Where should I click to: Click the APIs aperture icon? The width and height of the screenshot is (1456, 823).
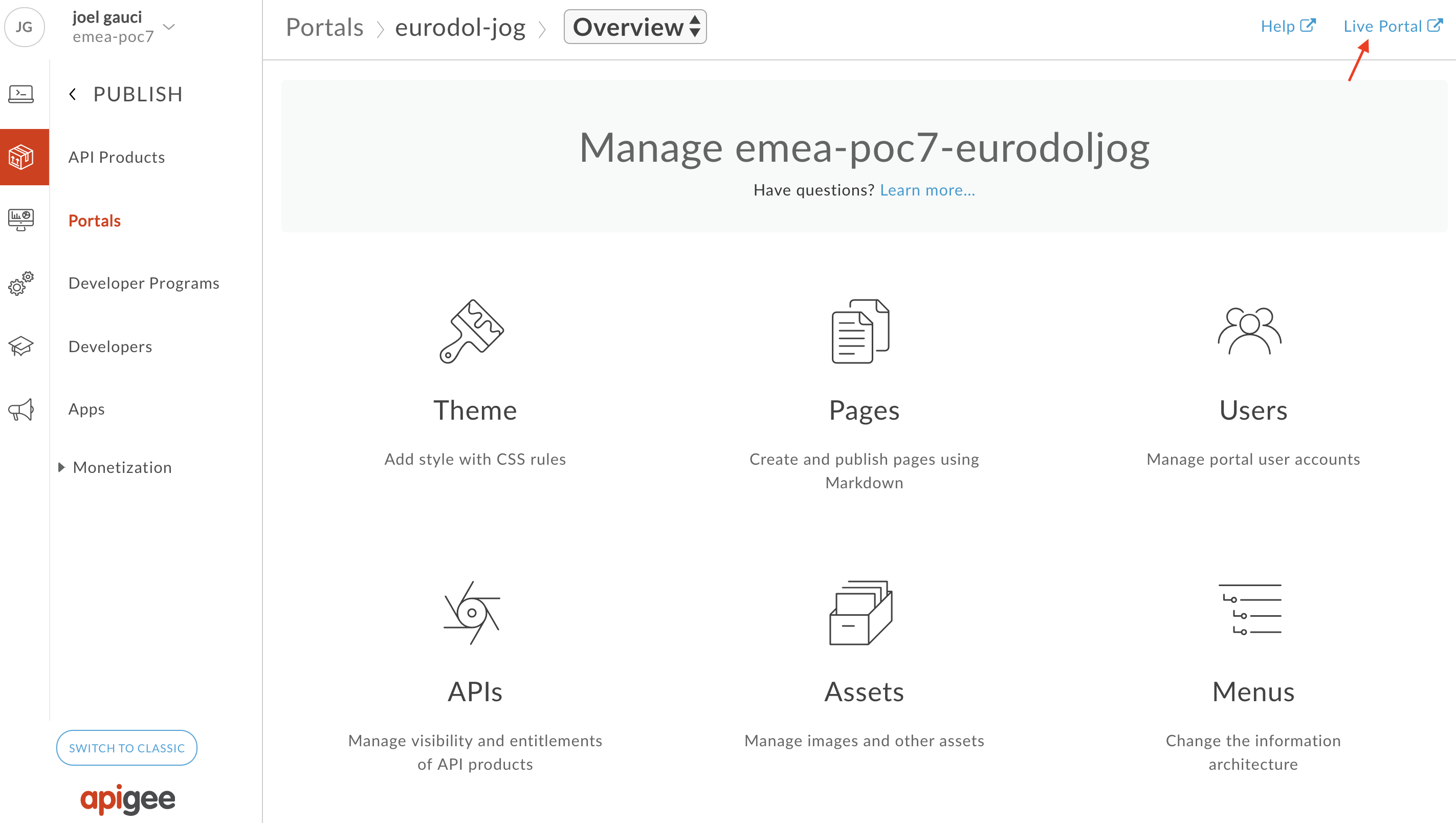[472, 613]
